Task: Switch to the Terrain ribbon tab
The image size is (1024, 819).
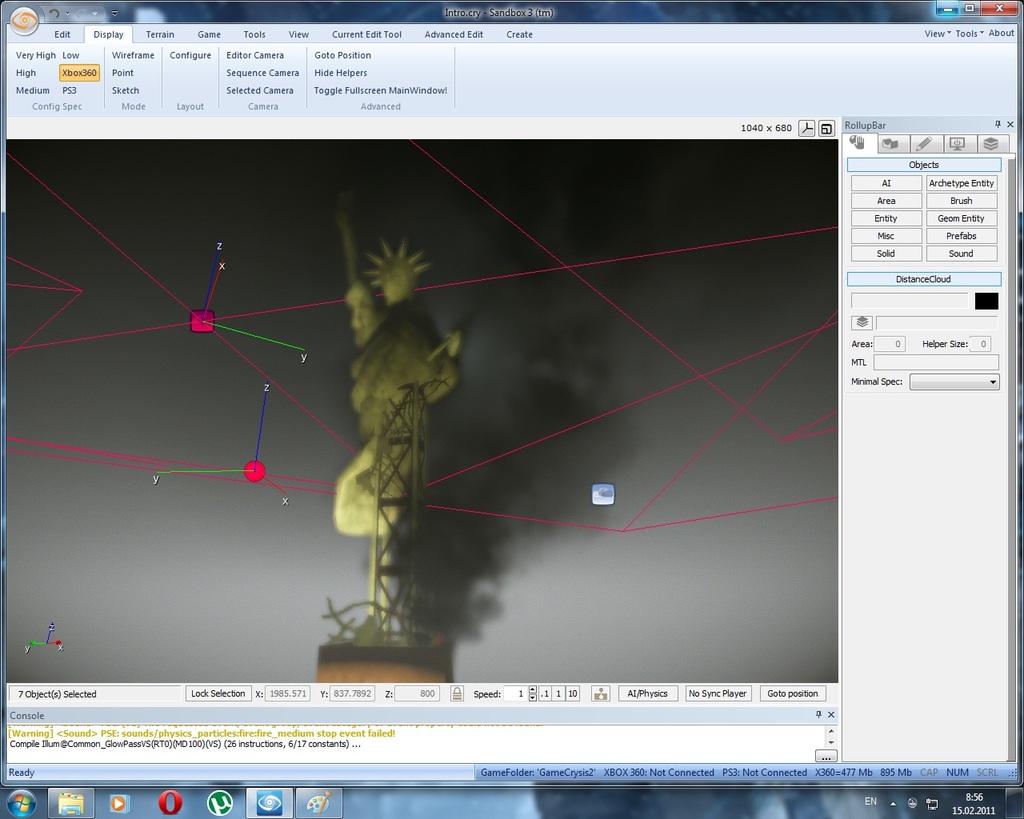Action: (160, 34)
